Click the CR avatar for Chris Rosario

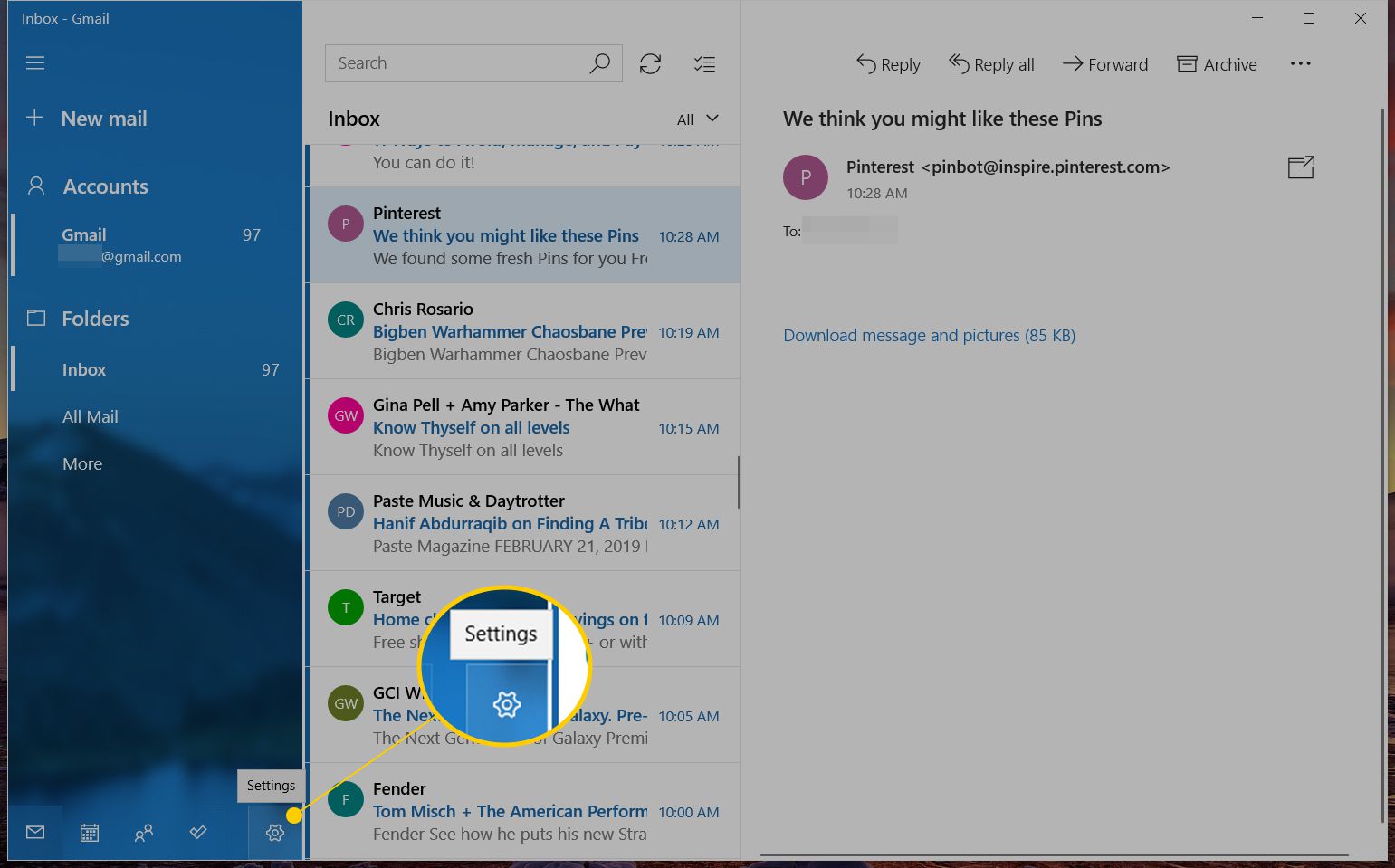pyautogui.click(x=346, y=320)
